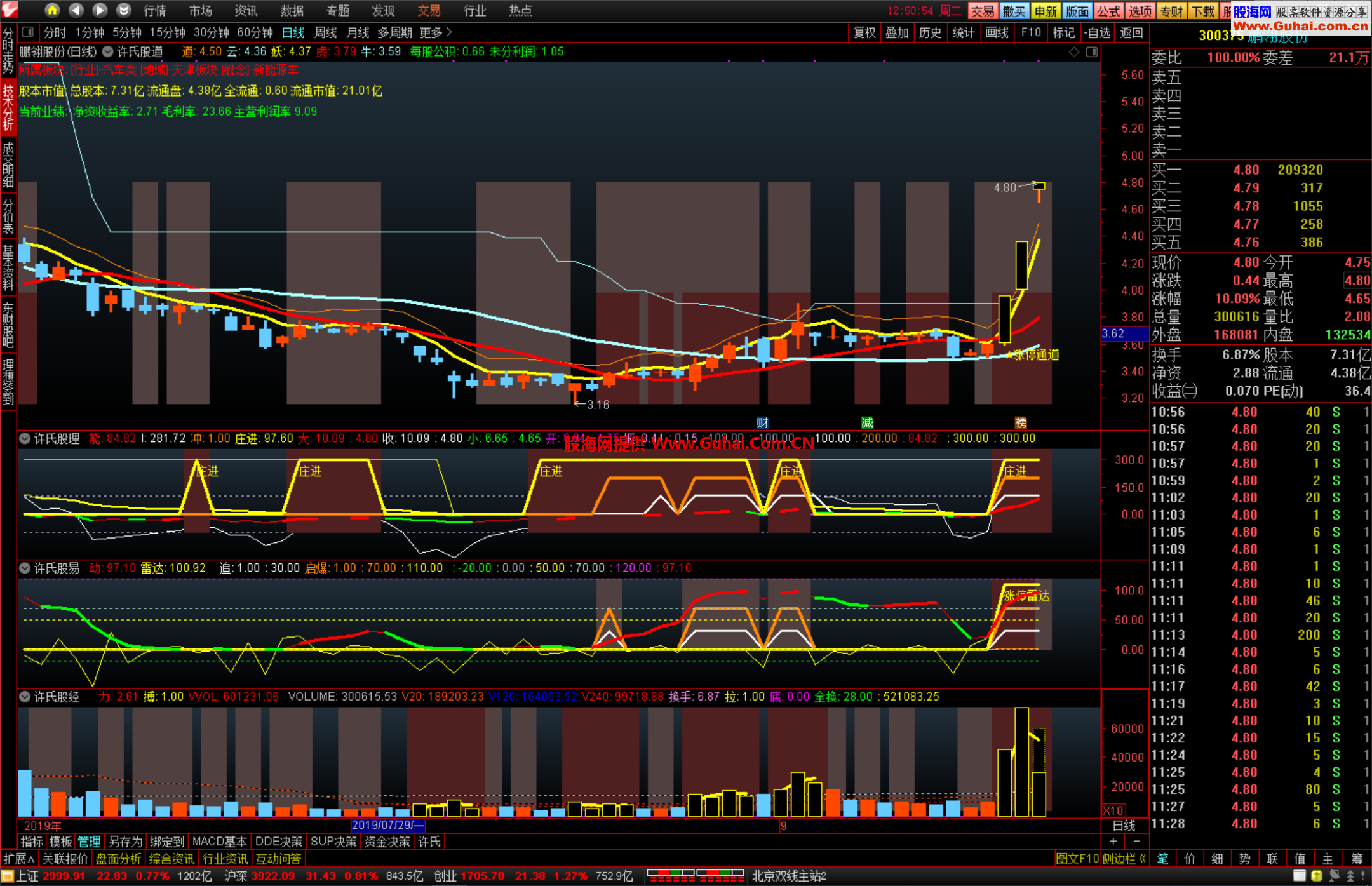The height and width of the screenshot is (886, 1372).
Task: Select 主 main-force view icon
Action: pyautogui.click(x=1328, y=859)
